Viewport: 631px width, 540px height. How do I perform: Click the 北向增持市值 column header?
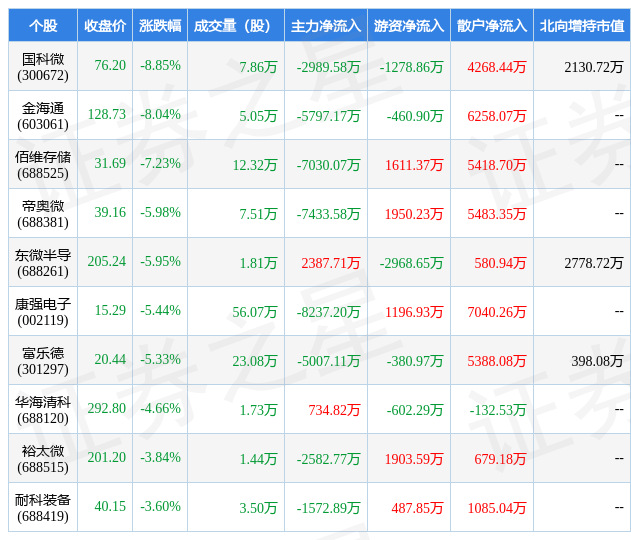tap(582, 26)
